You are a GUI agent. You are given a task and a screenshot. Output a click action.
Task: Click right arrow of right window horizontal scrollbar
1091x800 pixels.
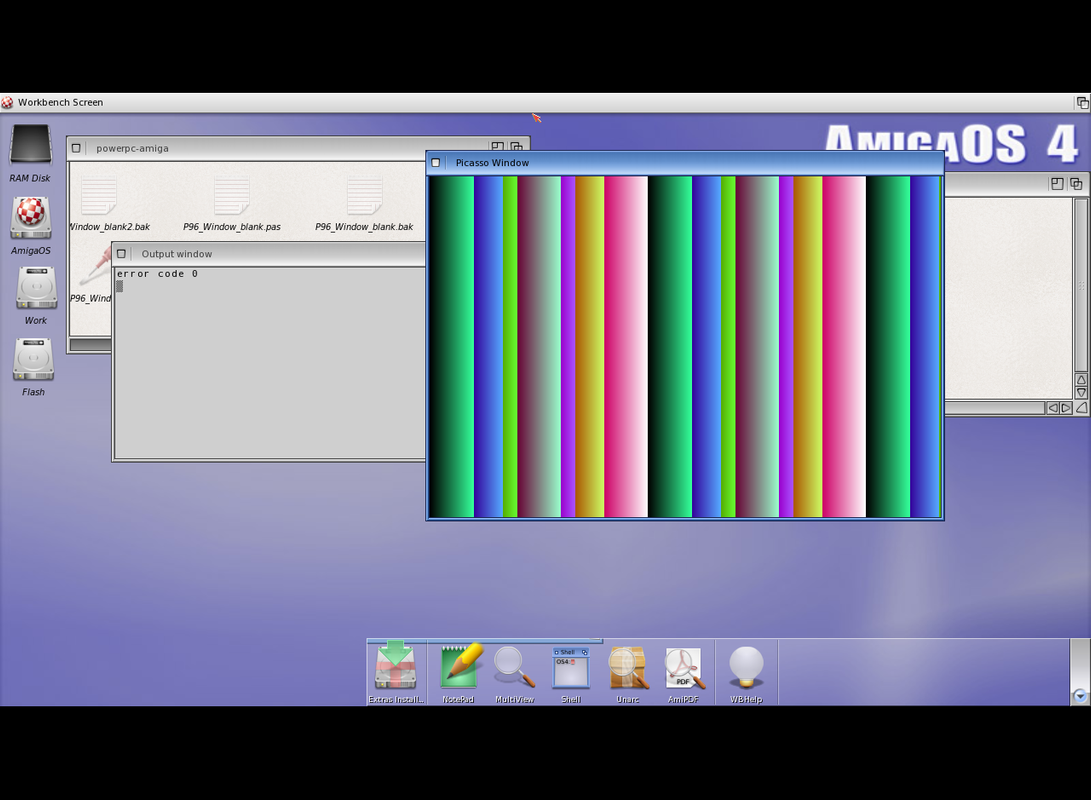(1066, 408)
